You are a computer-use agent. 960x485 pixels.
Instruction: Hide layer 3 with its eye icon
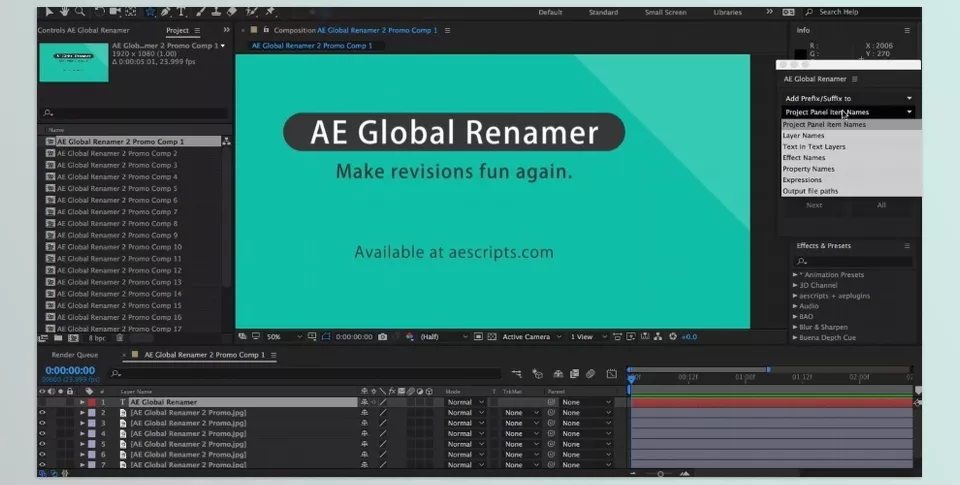[x=42, y=423]
